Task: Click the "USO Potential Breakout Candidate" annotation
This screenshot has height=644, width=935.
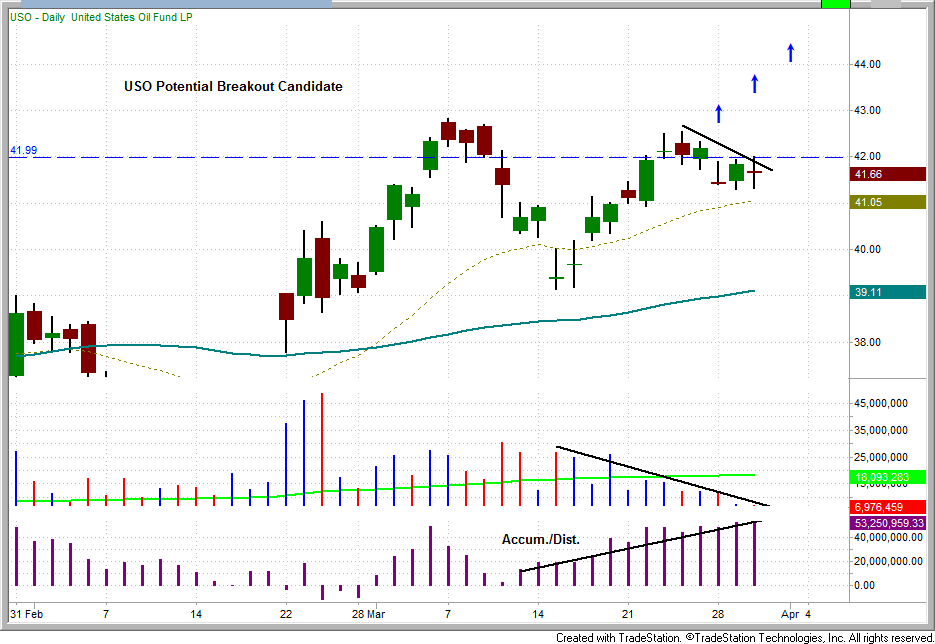Action: (x=233, y=86)
